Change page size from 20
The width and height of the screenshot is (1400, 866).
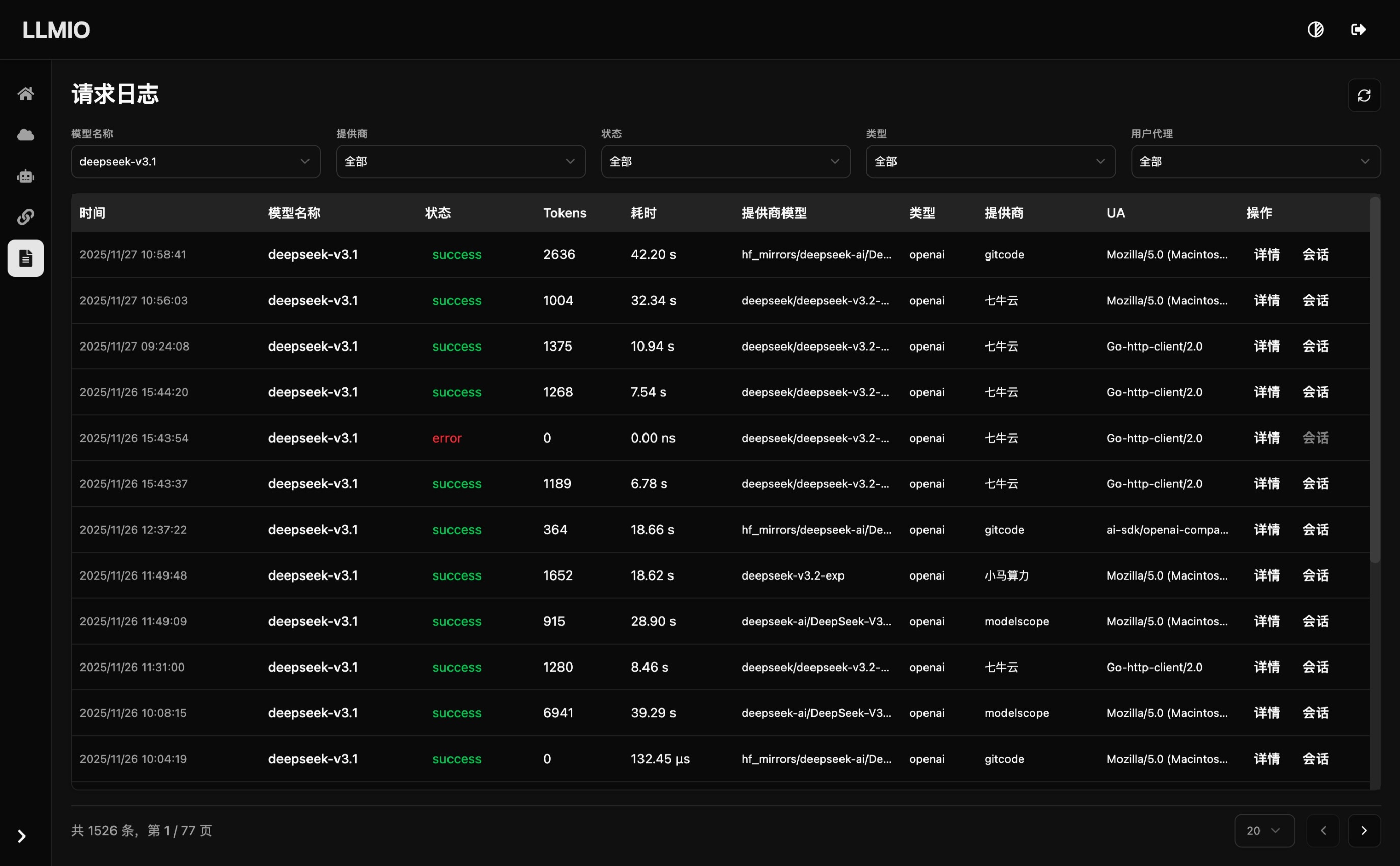1264,830
